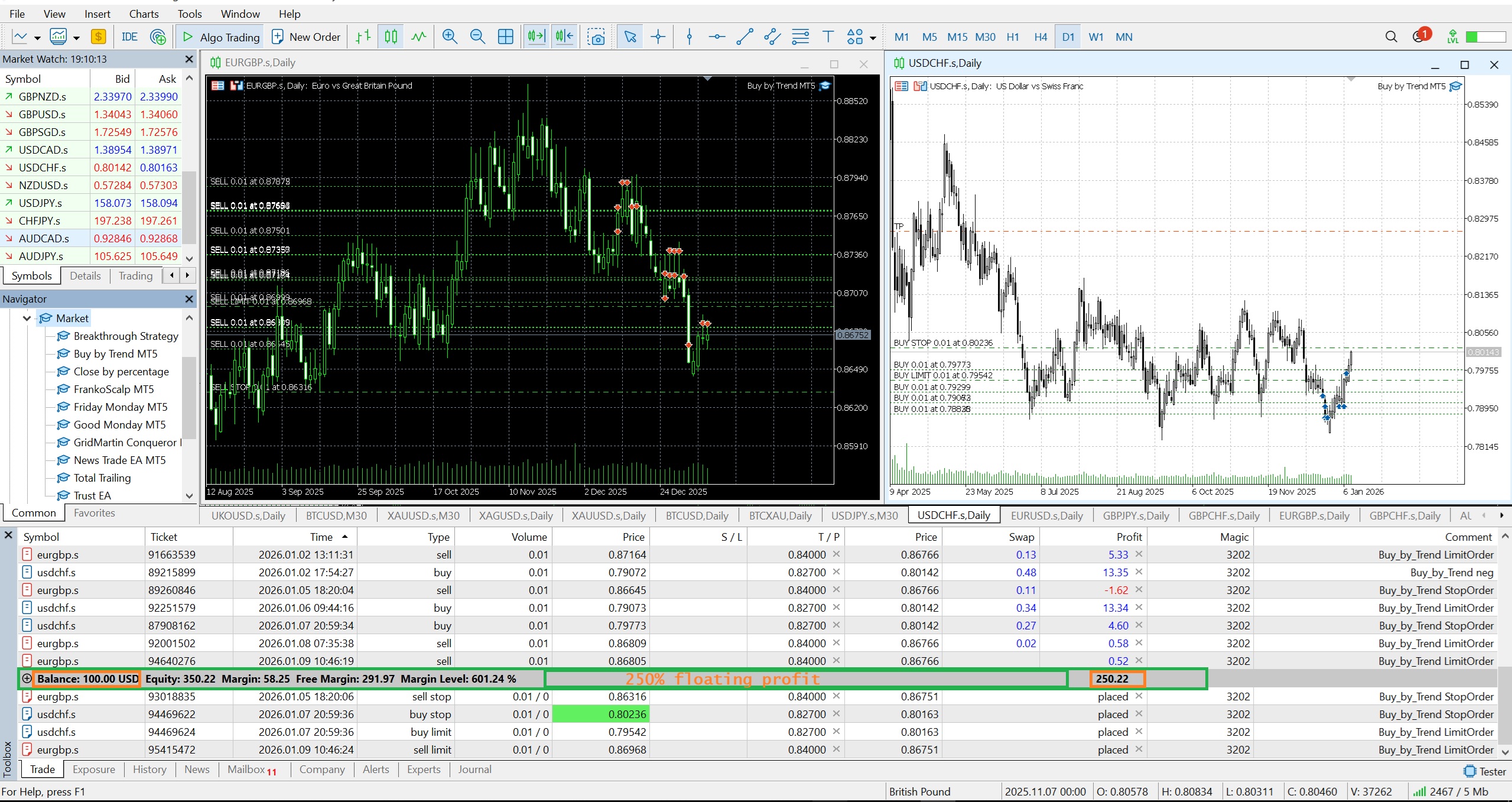Collapse the Market tree in Navigator
This screenshot has height=802, width=1512.
27,319
